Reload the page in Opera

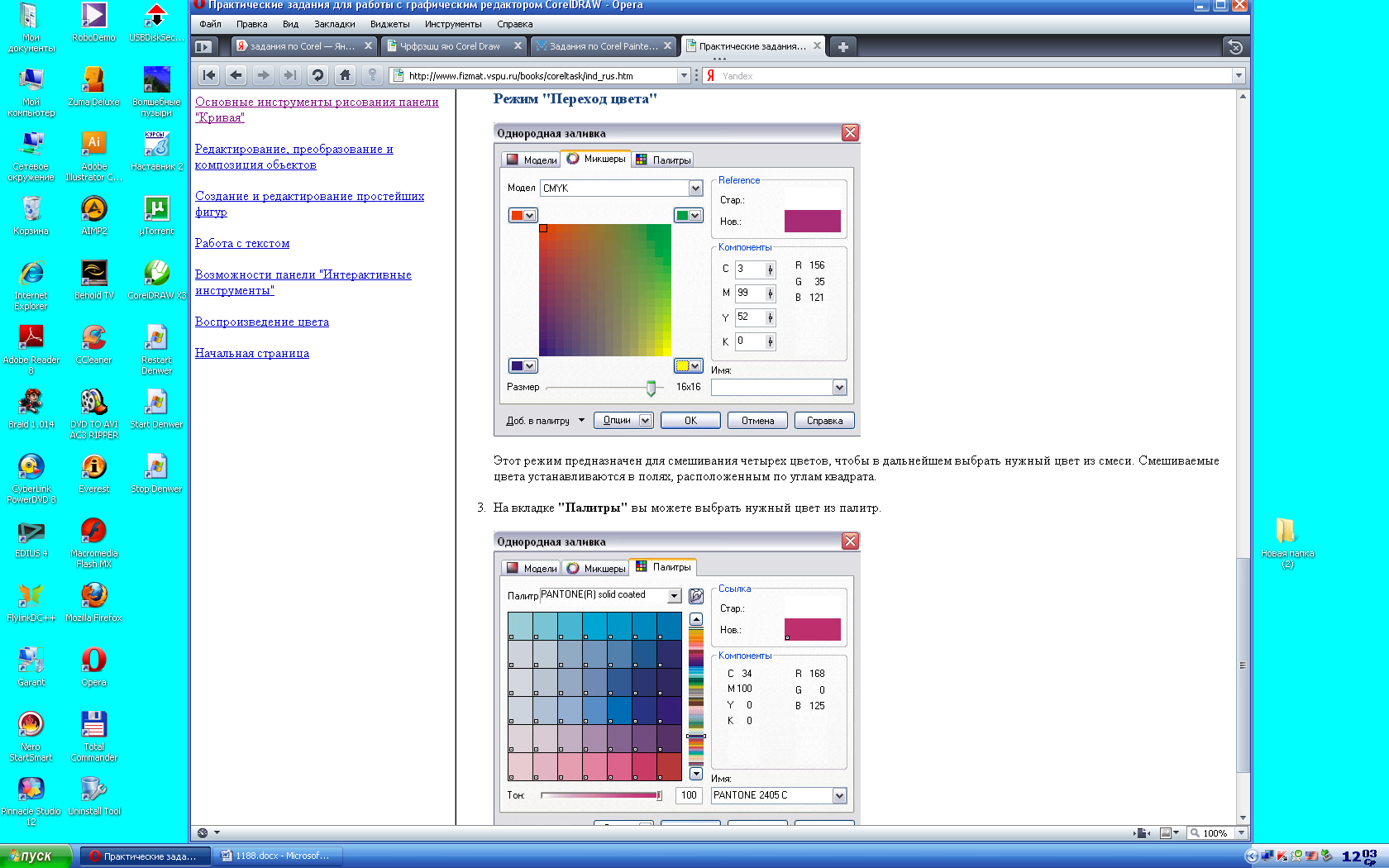tap(317, 75)
